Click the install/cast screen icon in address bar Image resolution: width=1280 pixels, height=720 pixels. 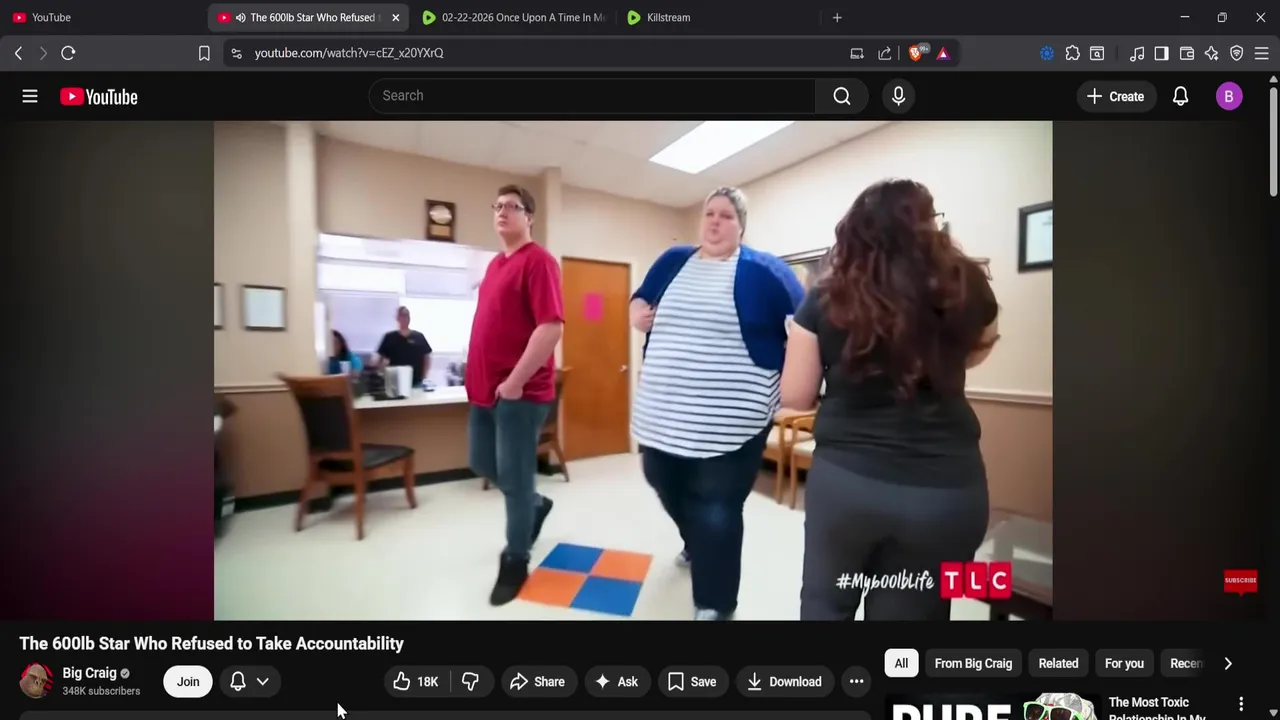857,53
